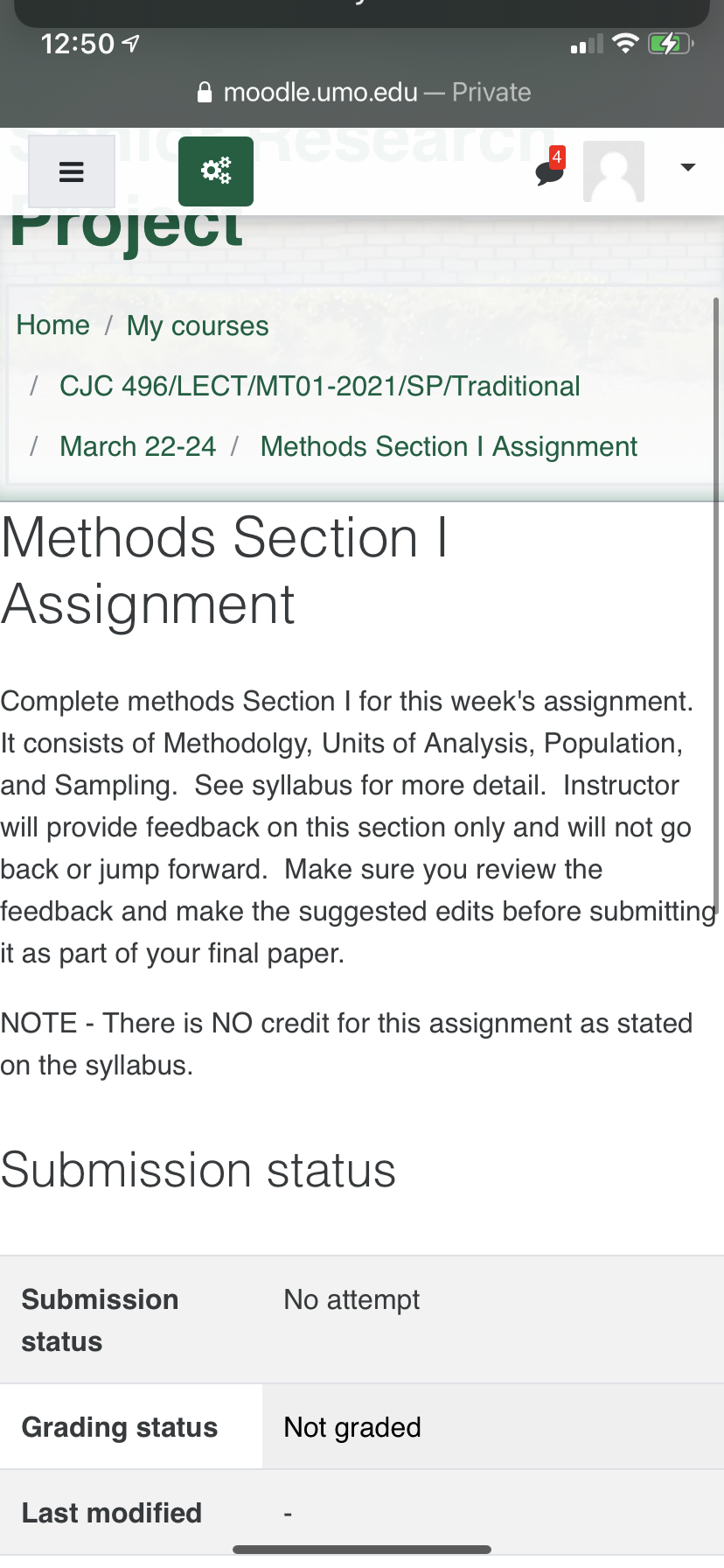Tap the cellular signal bars icon
Viewport: 724px width, 1568px height.
[x=587, y=45]
